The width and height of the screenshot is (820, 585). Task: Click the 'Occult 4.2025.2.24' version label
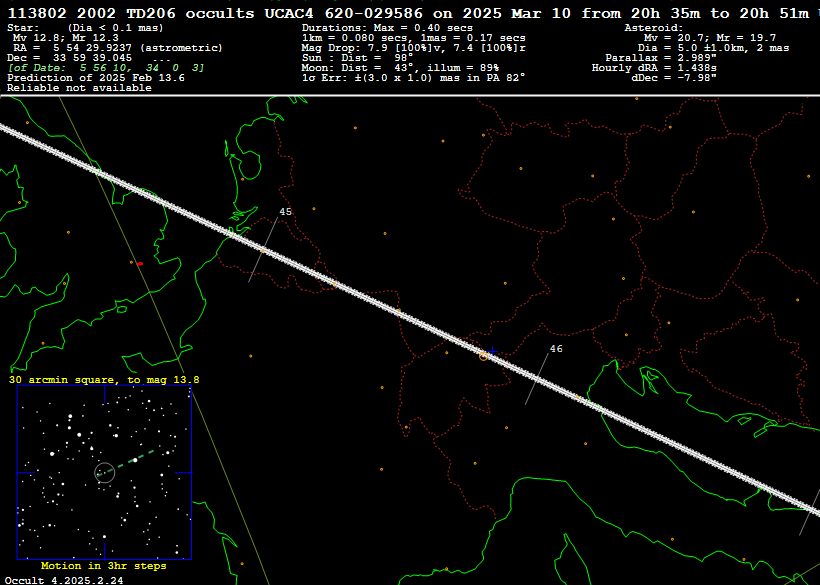click(x=64, y=580)
